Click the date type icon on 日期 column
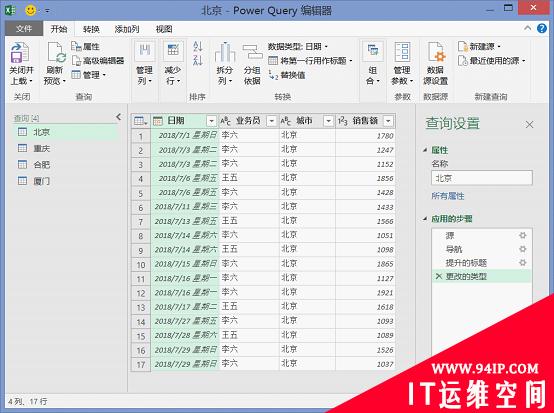Screen dimensions: 554x413 (158, 121)
